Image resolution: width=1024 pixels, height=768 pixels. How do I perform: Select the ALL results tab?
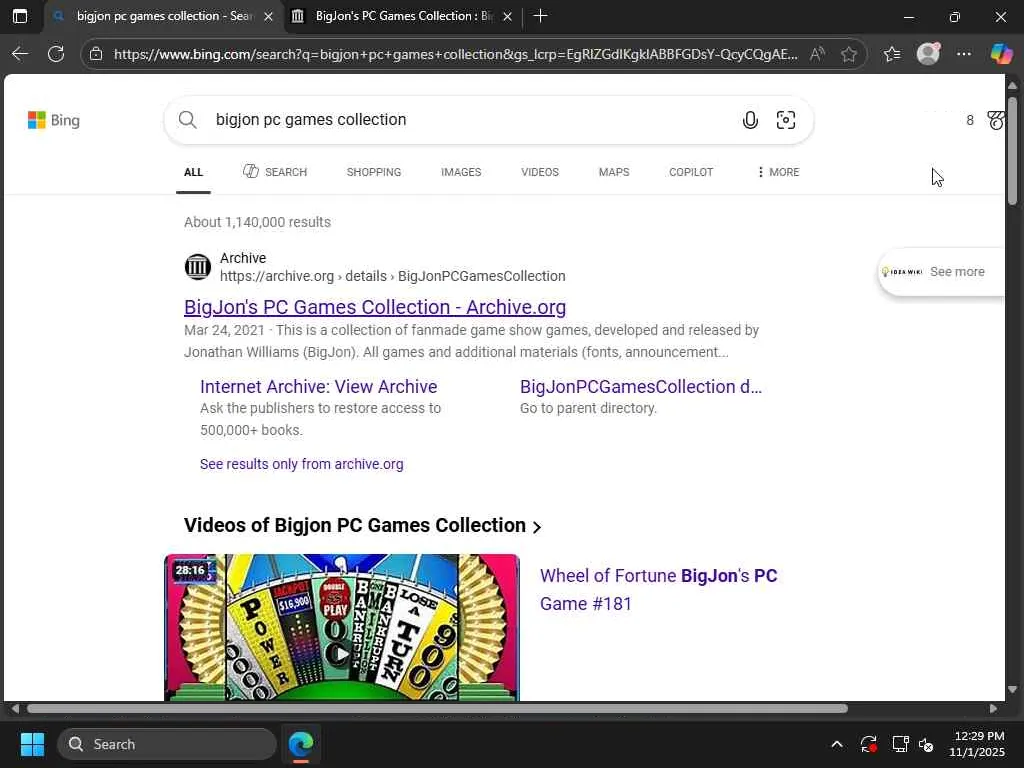(x=193, y=172)
